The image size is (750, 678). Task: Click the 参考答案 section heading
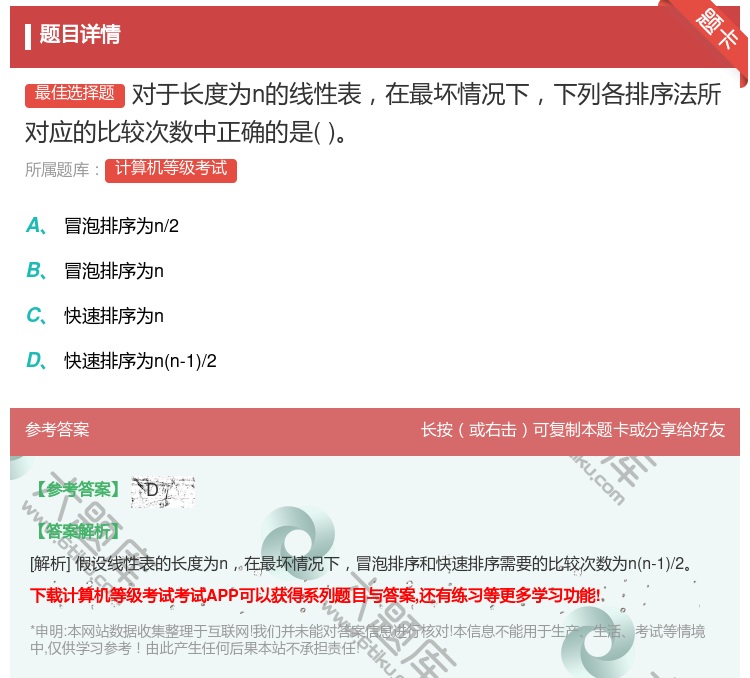click(x=57, y=430)
